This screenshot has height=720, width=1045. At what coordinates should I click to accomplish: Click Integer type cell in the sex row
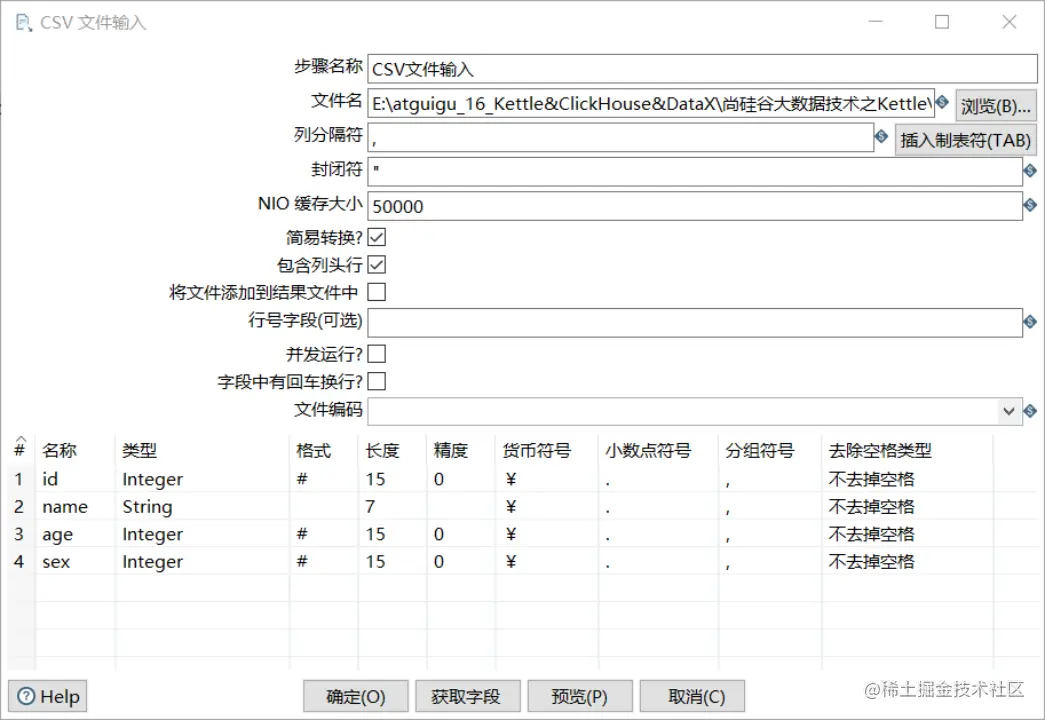203,561
